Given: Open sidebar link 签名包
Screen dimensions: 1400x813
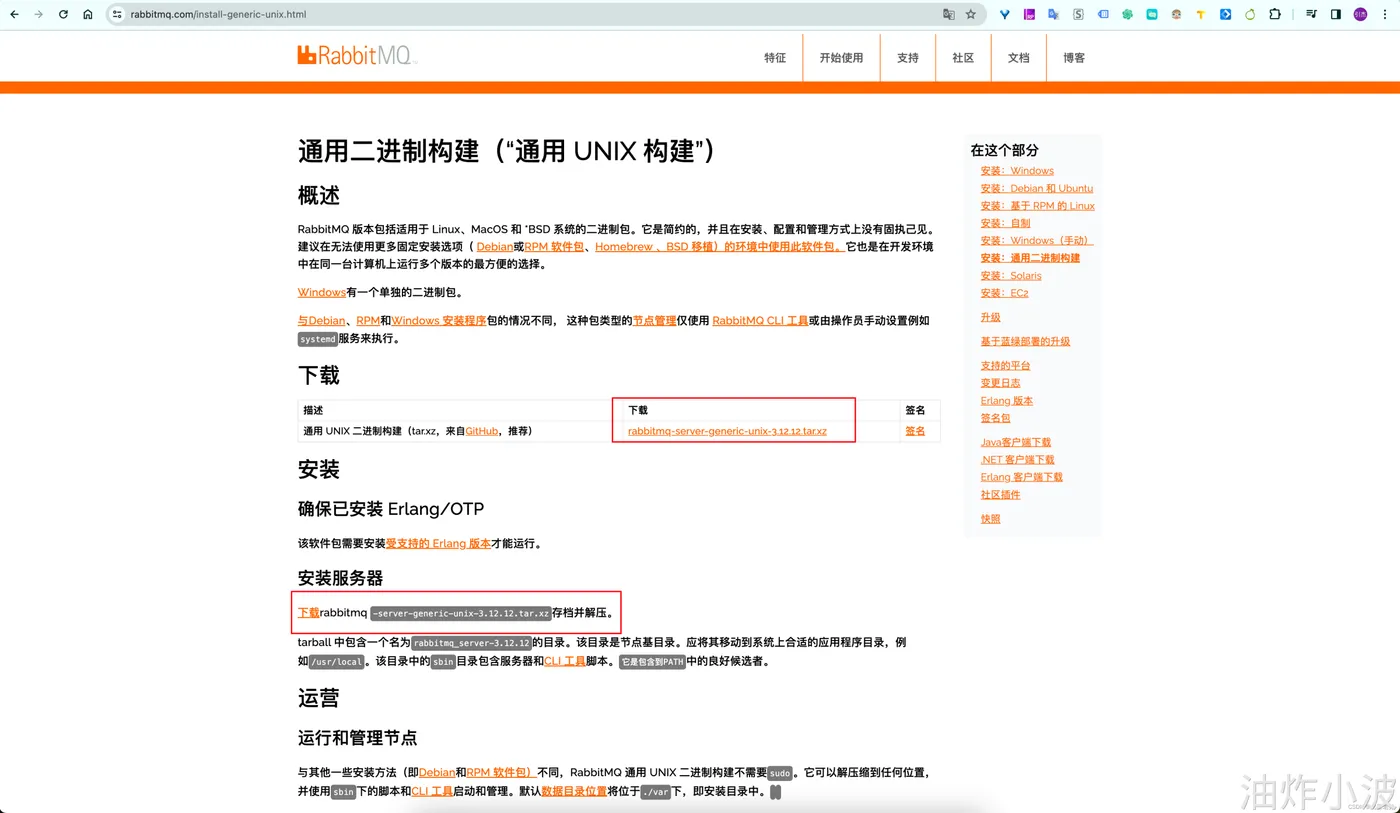Looking at the screenshot, I should tap(995, 418).
